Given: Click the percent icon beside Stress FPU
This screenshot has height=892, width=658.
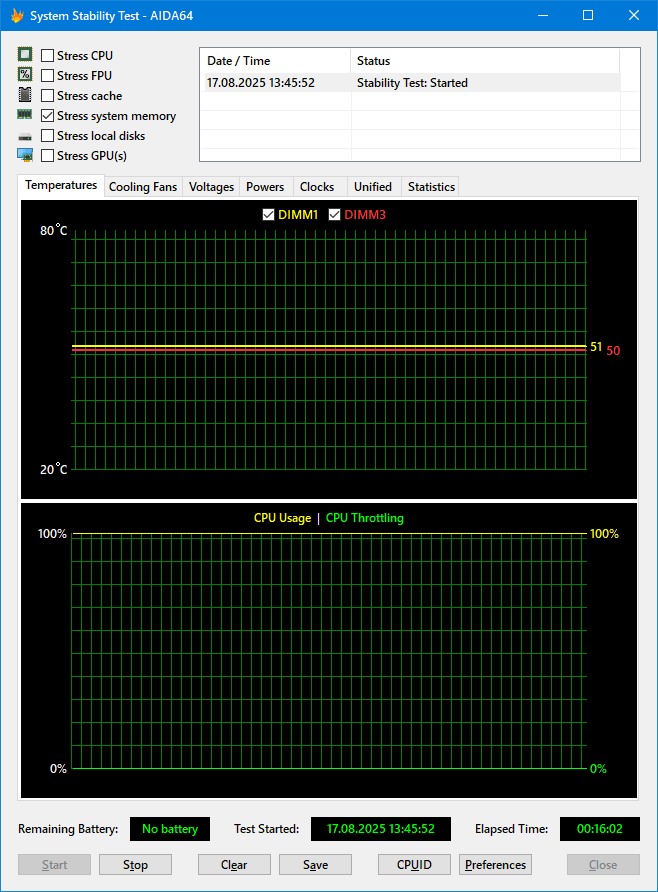Looking at the screenshot, I should 24,75.
